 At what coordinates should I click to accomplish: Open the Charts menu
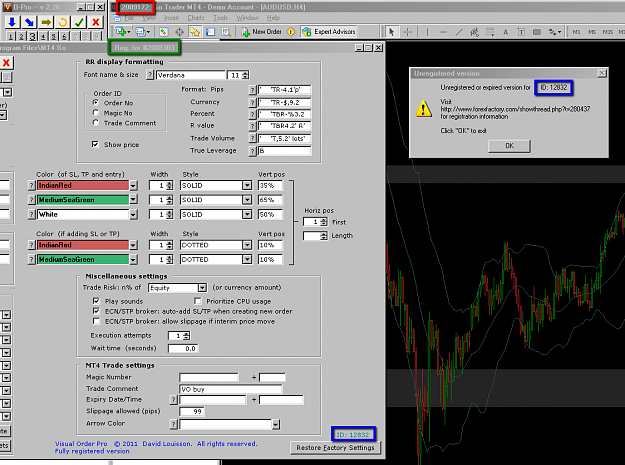pos(196,18)
